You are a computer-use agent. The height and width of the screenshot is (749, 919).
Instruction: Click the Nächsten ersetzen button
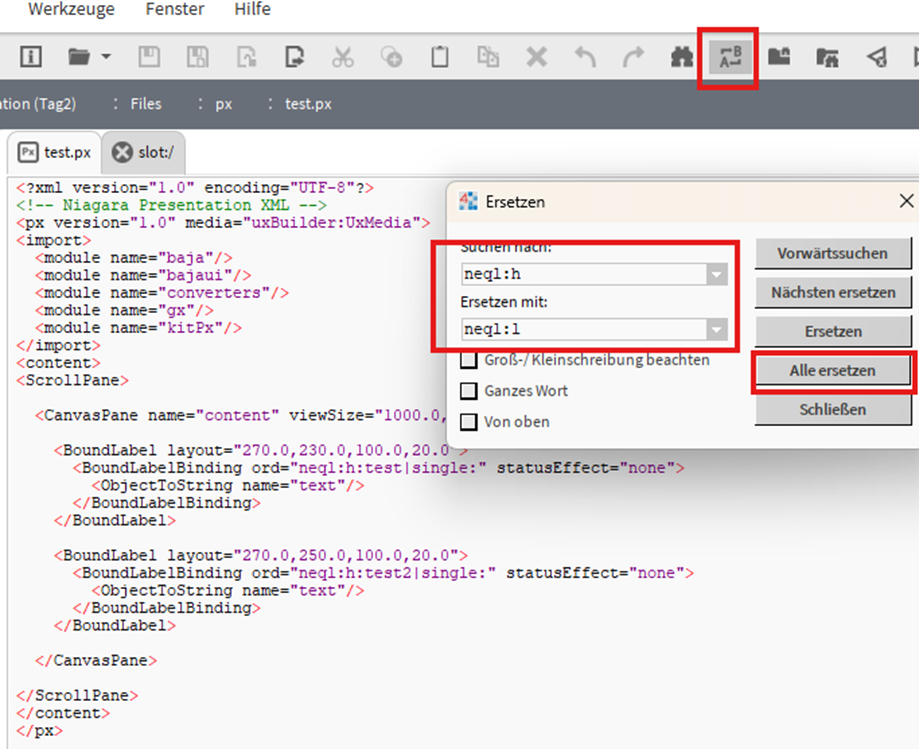click(833, 292)
